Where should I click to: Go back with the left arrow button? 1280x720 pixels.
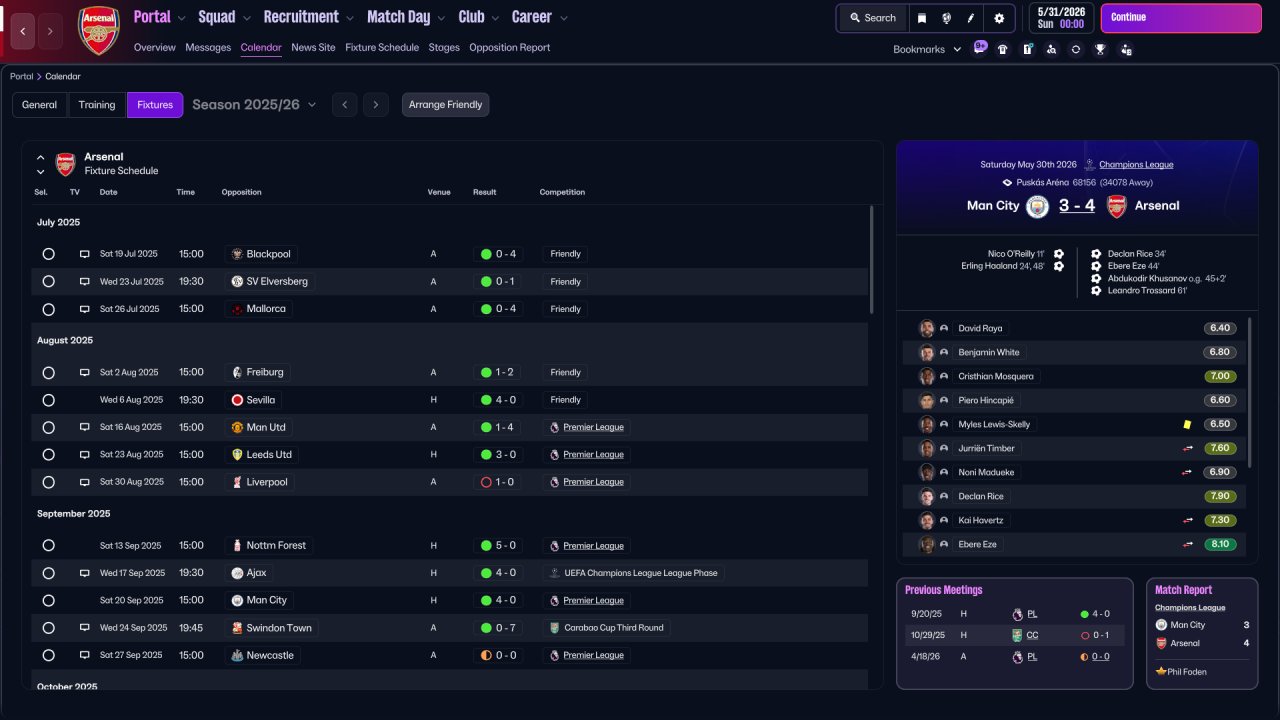(23, 31)
